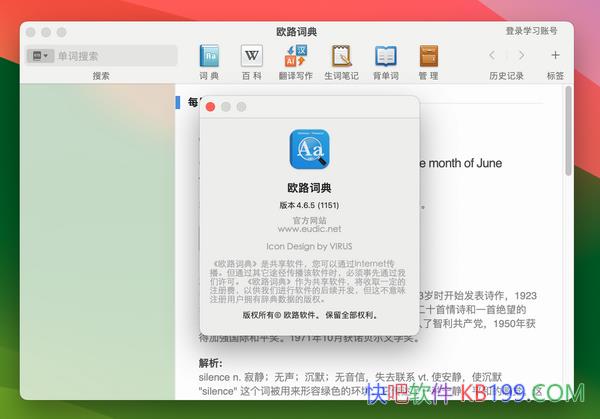The width and height of the screenshot is (600, 419).
Task: Click the version 4.6.5 (1151) text
Action: (x=308, y=204)
